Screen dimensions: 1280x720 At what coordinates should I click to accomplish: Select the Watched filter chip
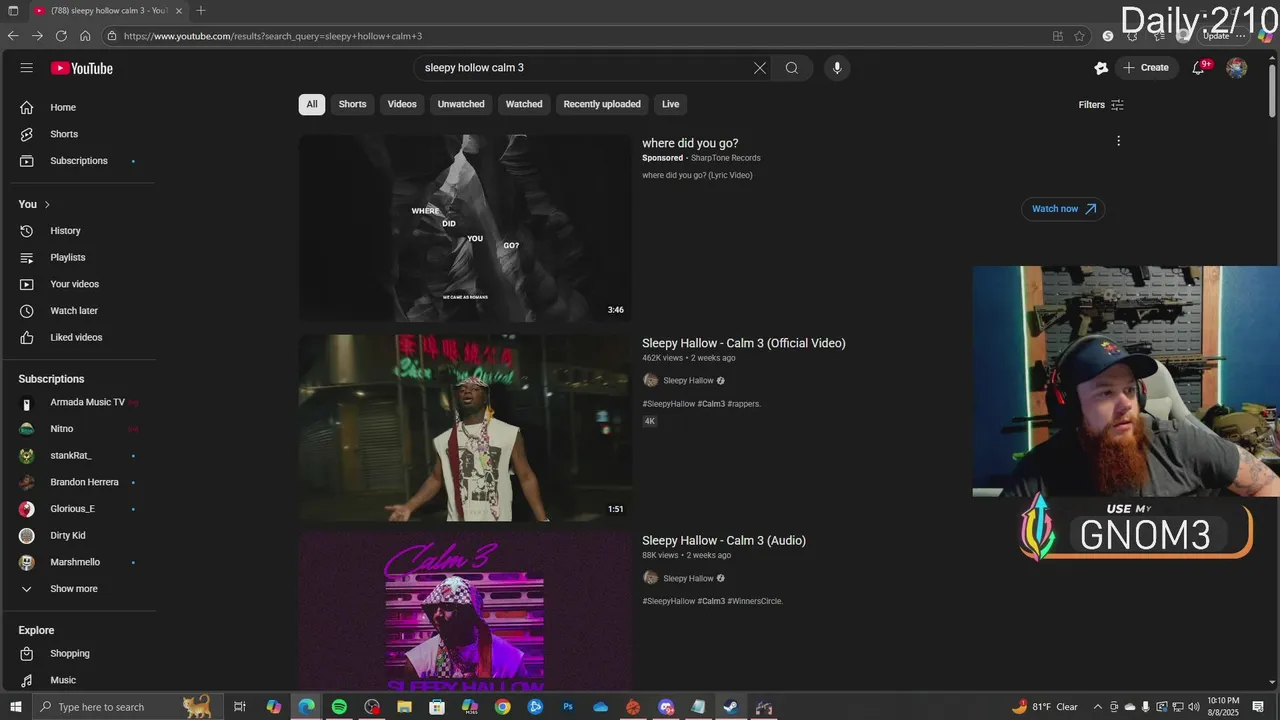524,104
